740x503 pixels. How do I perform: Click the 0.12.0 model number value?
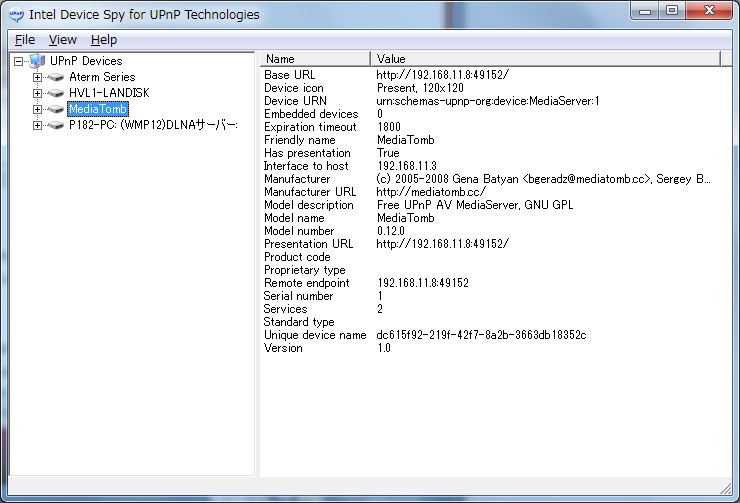pyautogui.click(x=391, y=231)
